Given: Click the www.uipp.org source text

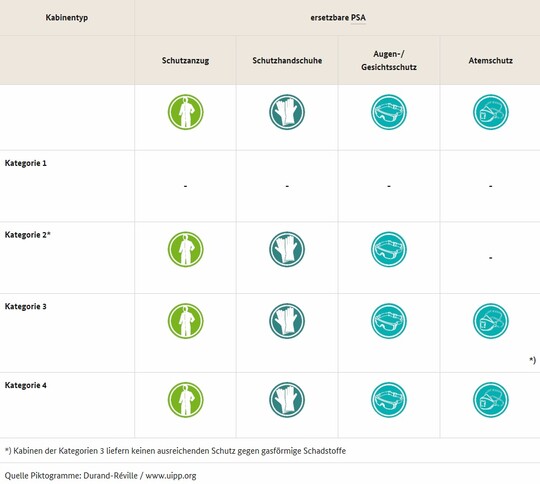Looking at the screenshot, I should point(171,476).
